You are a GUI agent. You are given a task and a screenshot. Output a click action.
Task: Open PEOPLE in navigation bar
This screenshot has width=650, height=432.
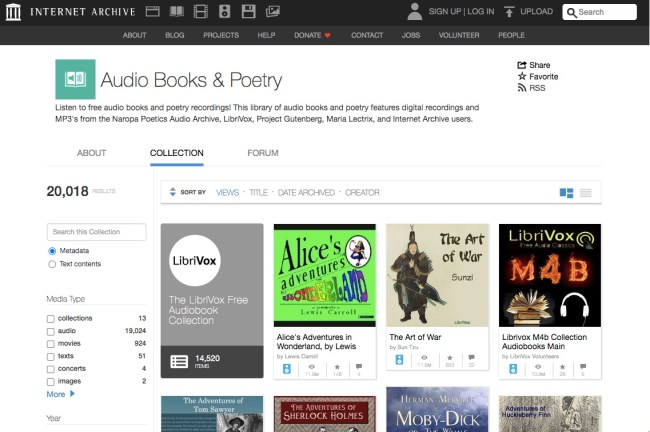pyautogui.click(x=511, y=35)
